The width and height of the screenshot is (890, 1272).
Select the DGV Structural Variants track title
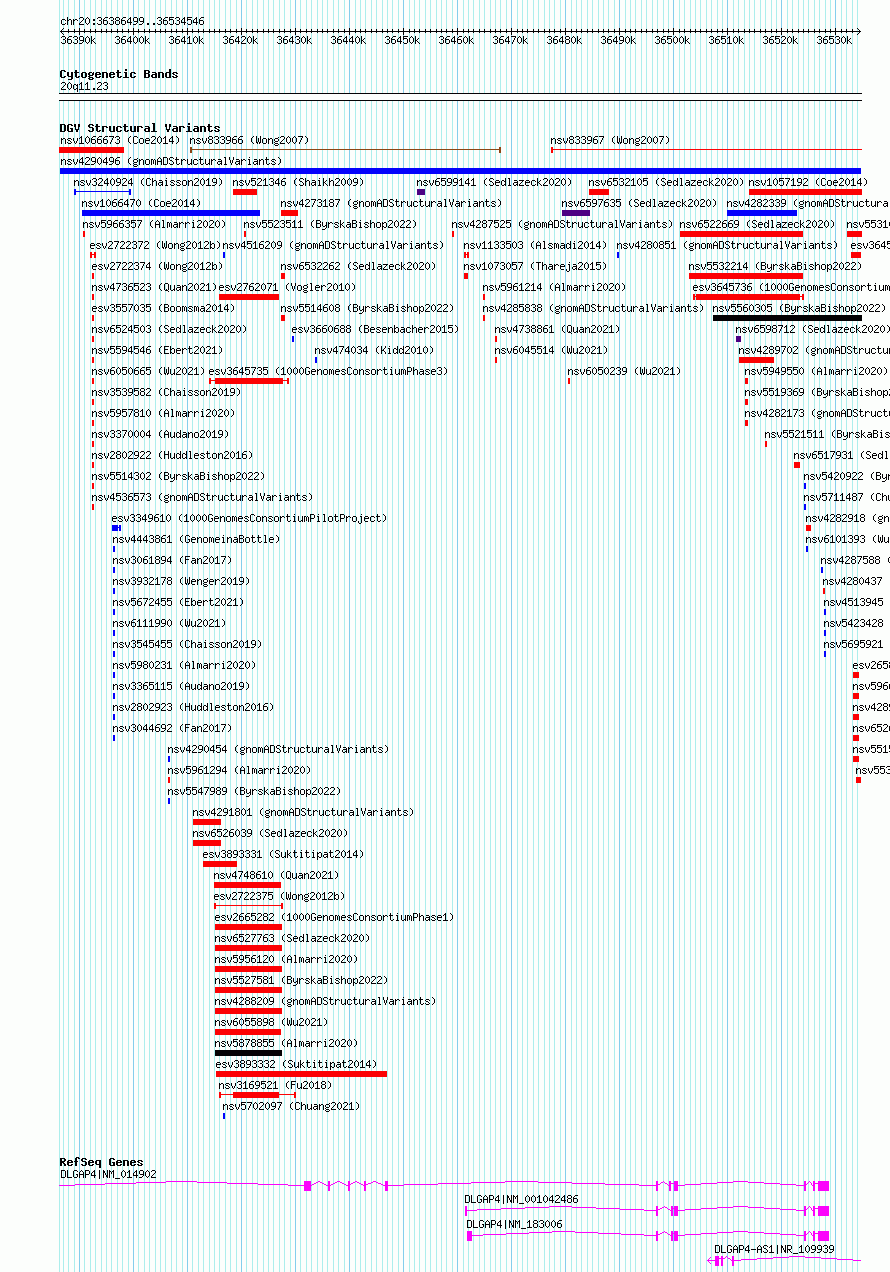point(140,128)
